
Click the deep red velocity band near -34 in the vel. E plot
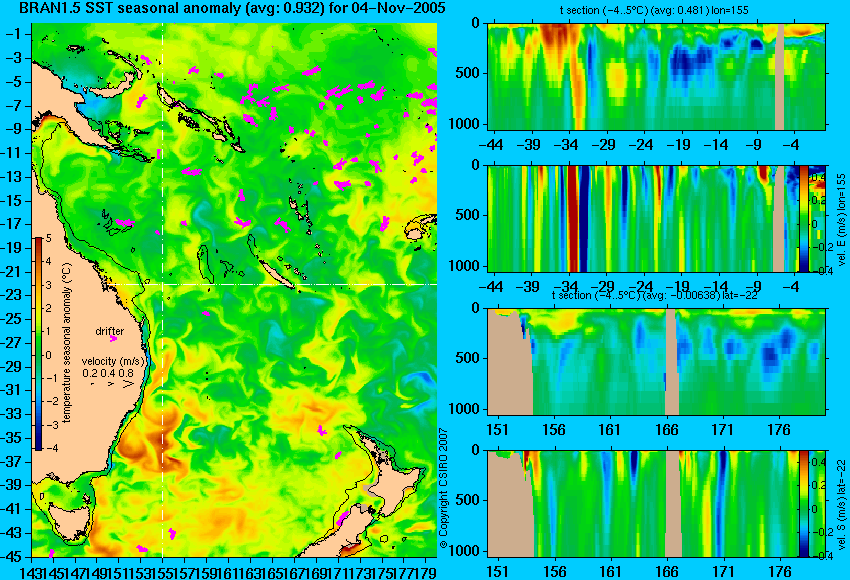click(x=572, y=218)
